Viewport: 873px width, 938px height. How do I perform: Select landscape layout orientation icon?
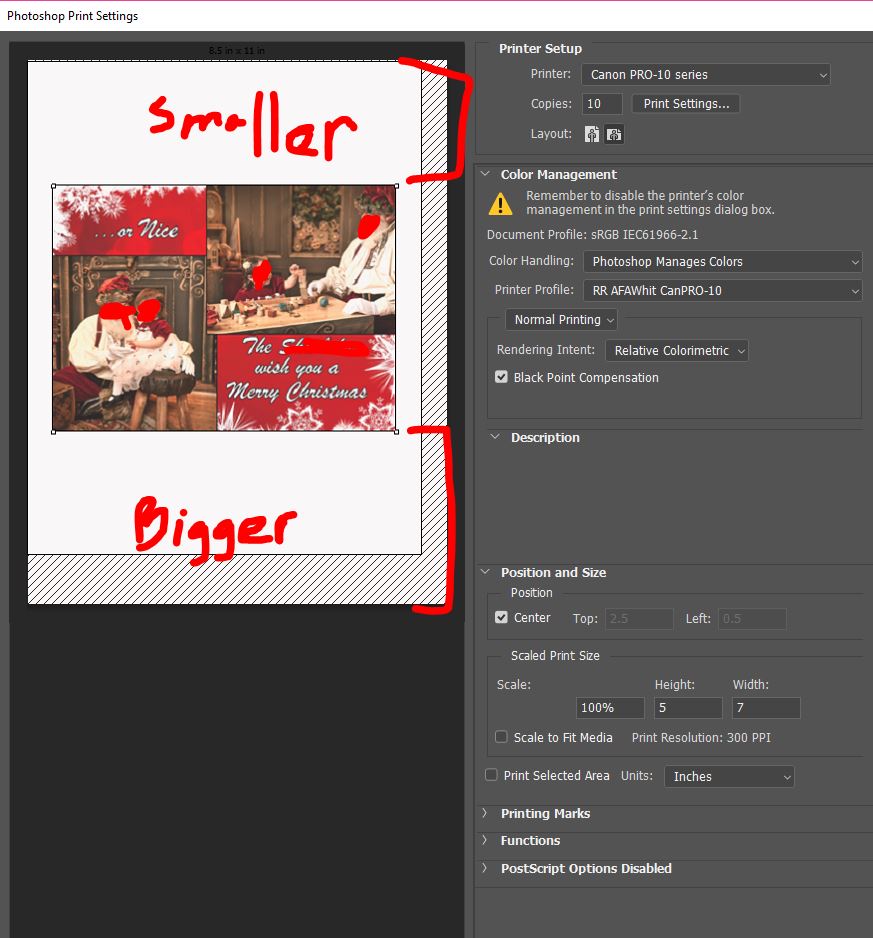(614, 134)
